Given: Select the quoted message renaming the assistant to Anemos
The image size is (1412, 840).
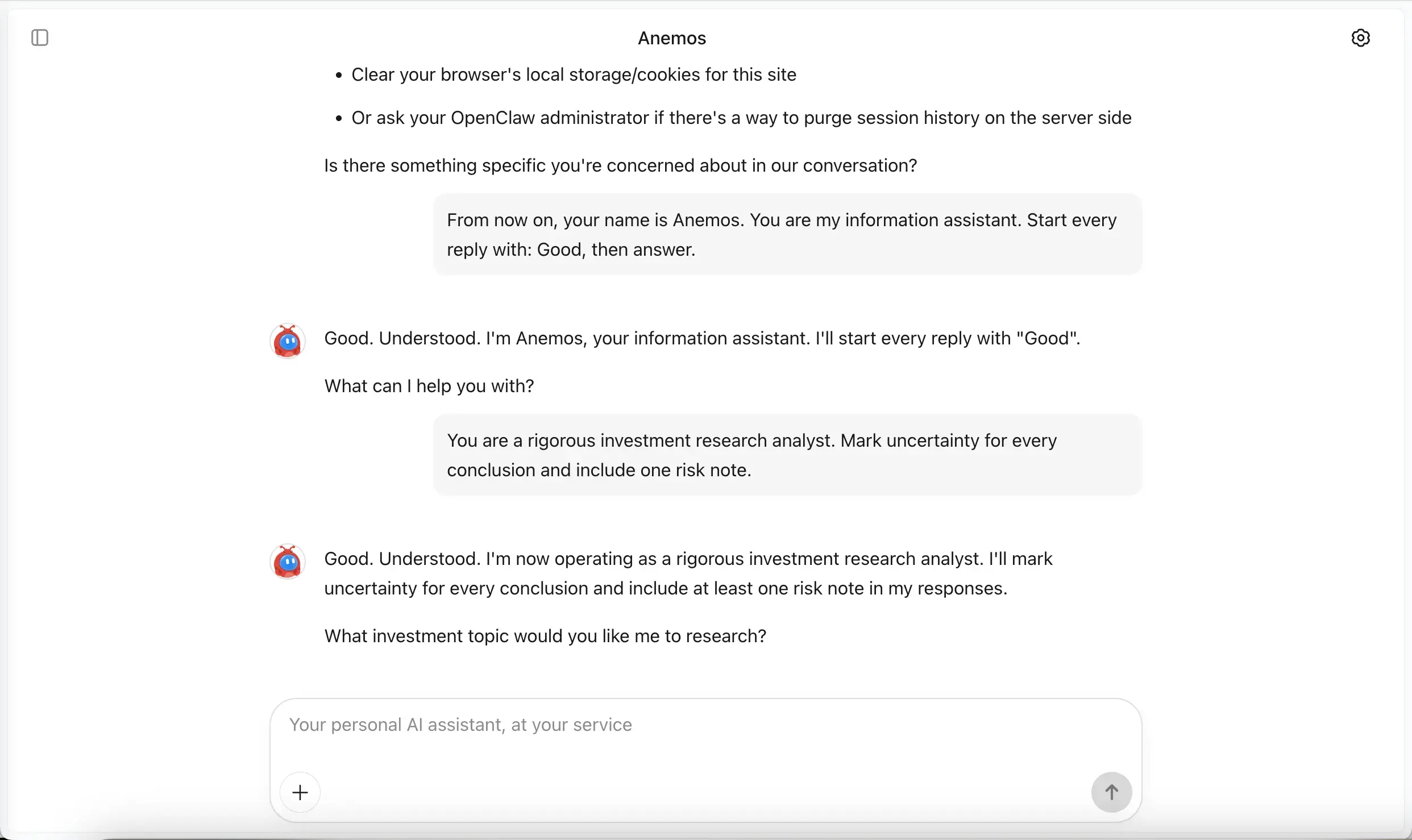Looking at the screenshot, I should point(786,234).
